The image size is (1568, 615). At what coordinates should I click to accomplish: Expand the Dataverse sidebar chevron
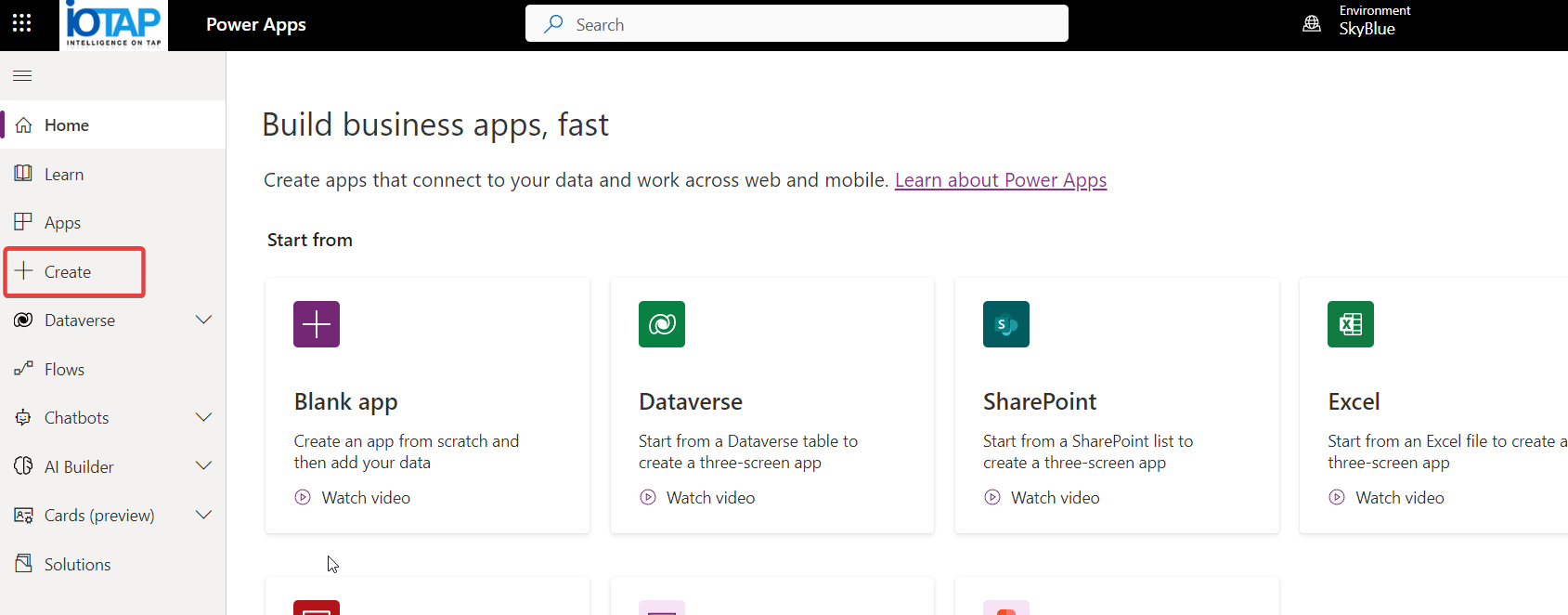[204, 320]
